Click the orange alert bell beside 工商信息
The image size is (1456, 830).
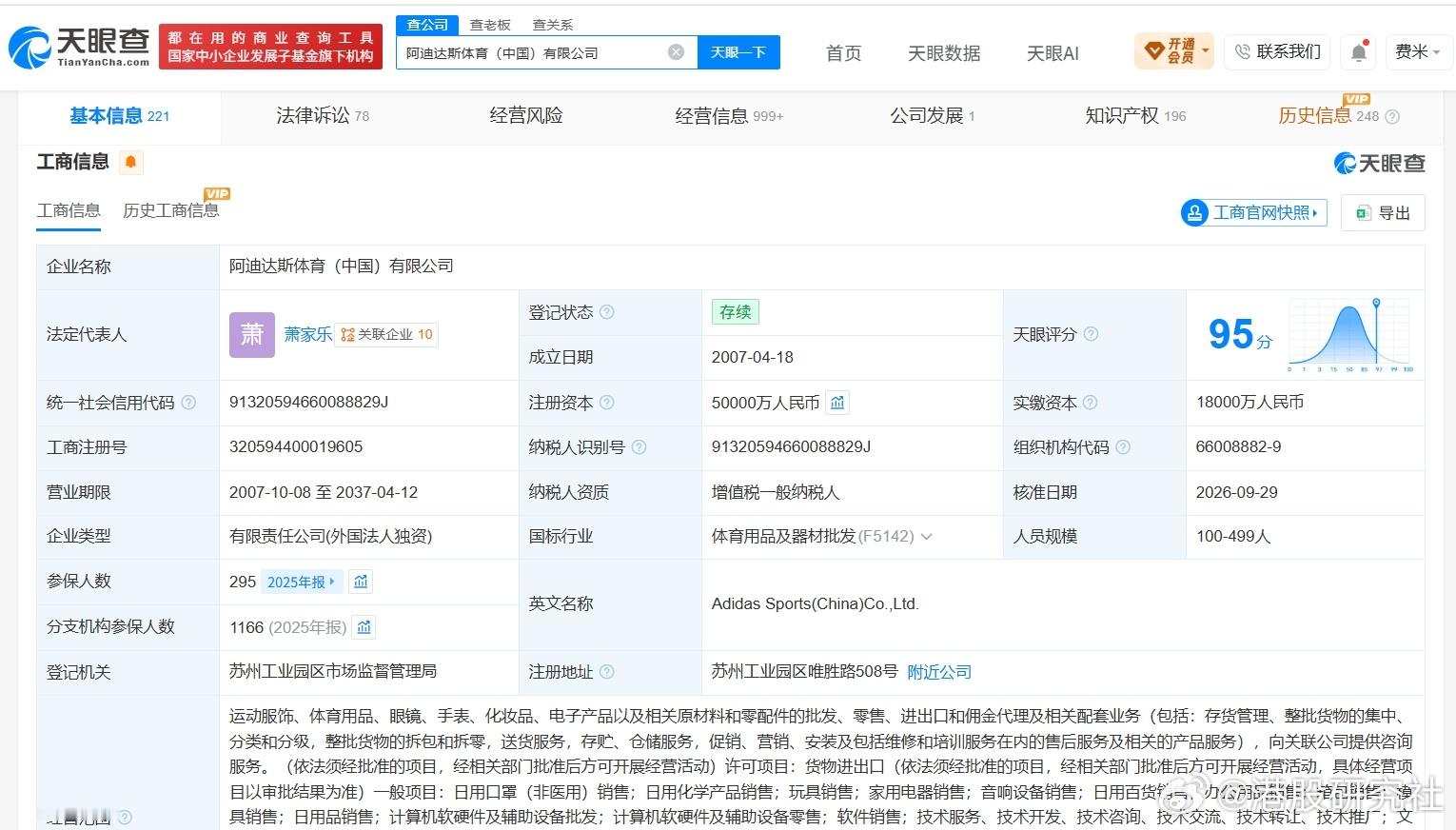click(131, 162)
